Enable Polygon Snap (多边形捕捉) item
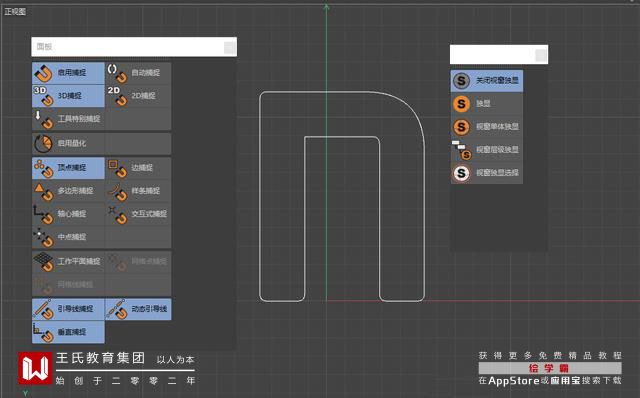Screen dimensions: 640x398 click(68, 191)
